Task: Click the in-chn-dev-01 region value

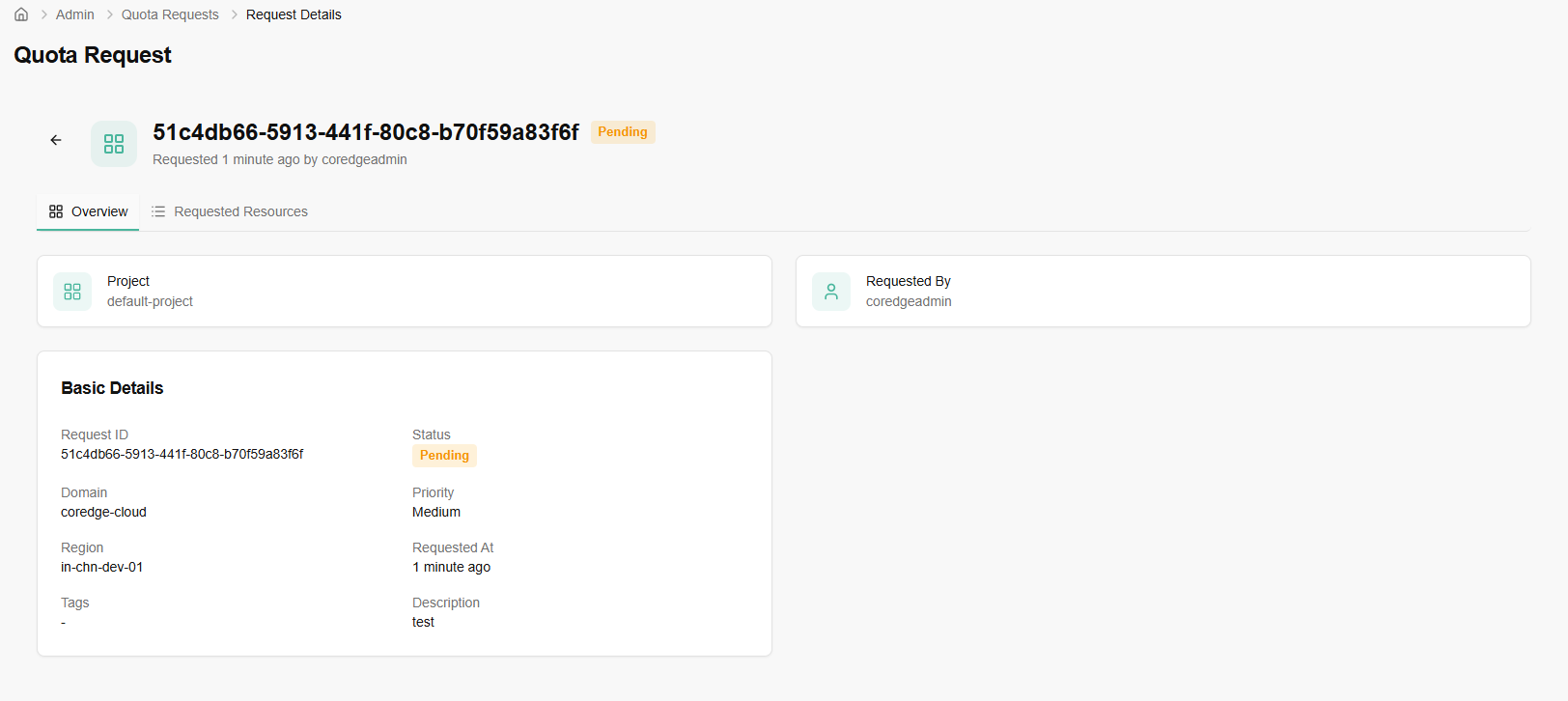Action: 101,567
